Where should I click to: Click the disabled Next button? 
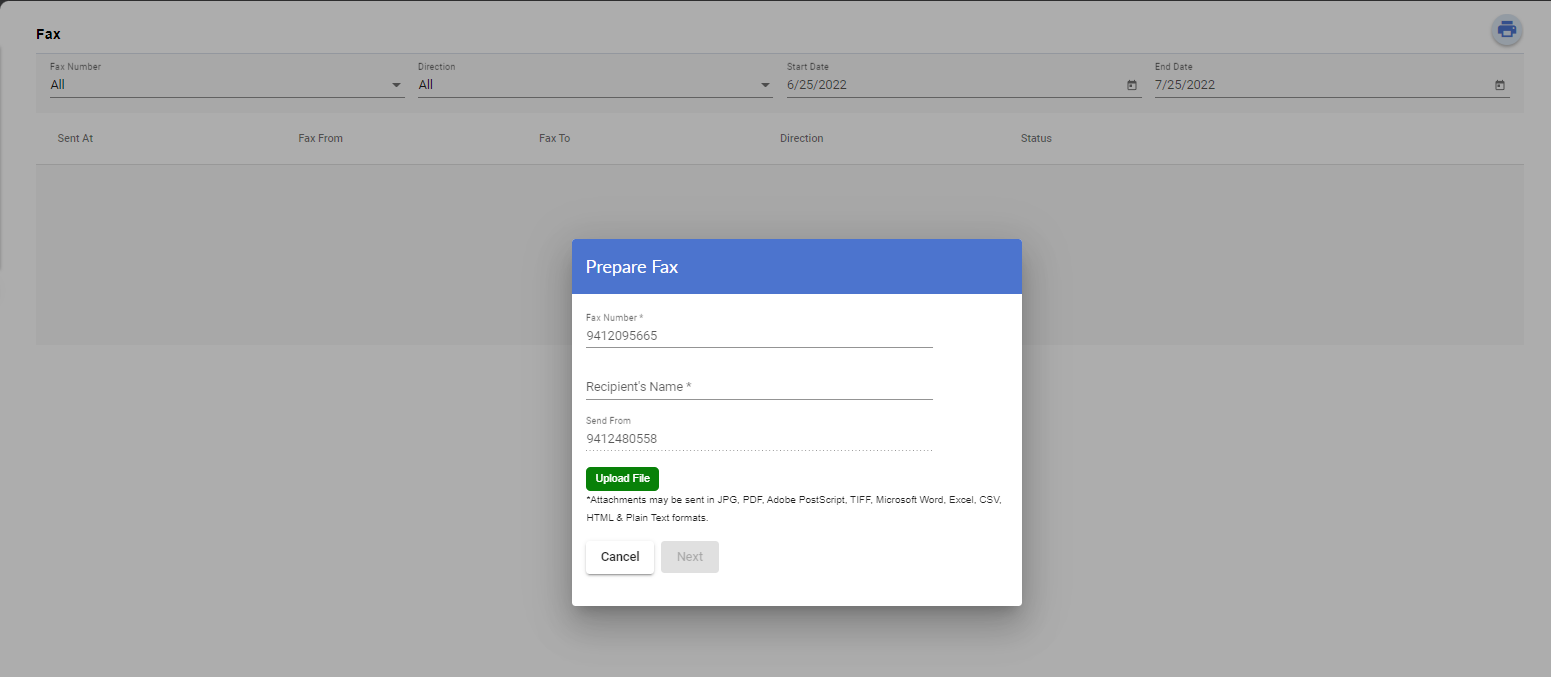coord(690,557)
